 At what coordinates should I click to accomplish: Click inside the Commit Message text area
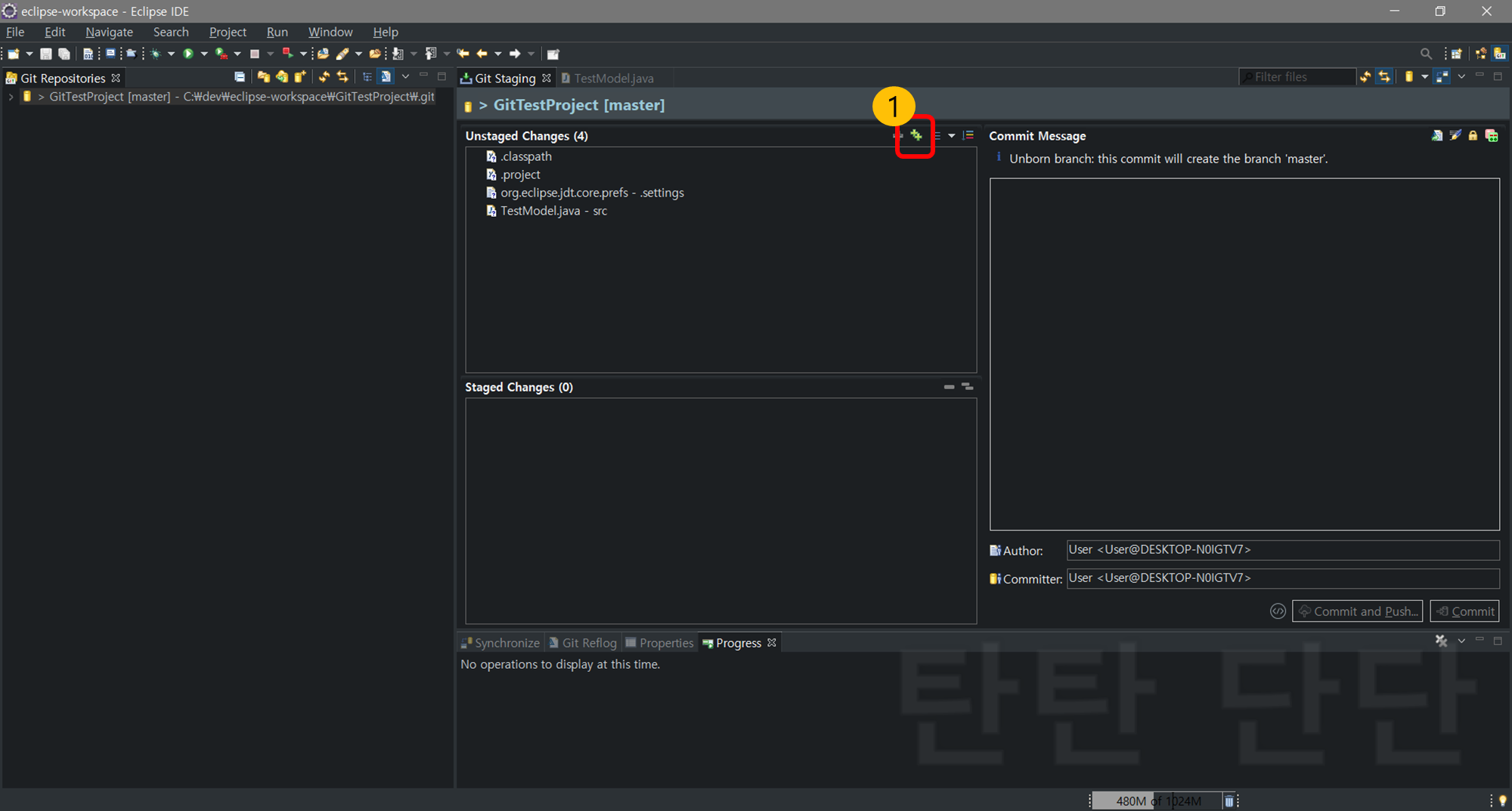point(1244,354)
